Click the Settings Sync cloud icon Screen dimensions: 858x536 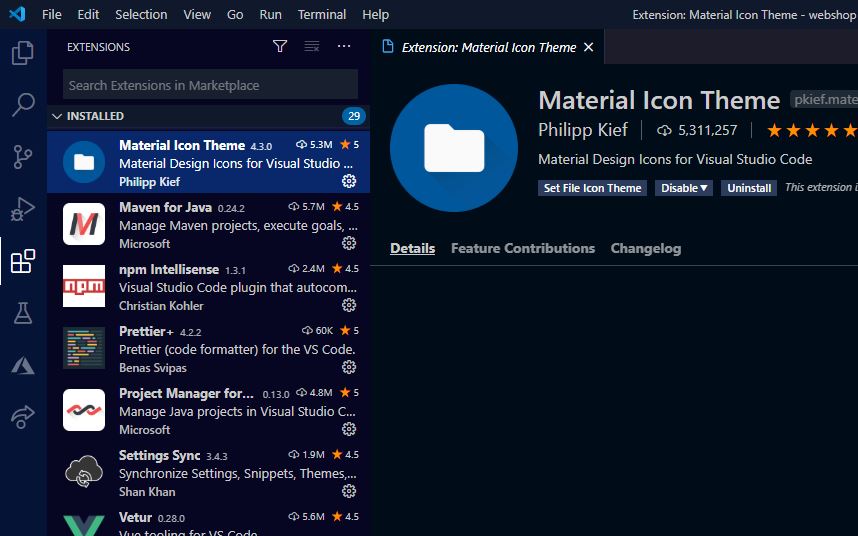click(x=84, y=471)
